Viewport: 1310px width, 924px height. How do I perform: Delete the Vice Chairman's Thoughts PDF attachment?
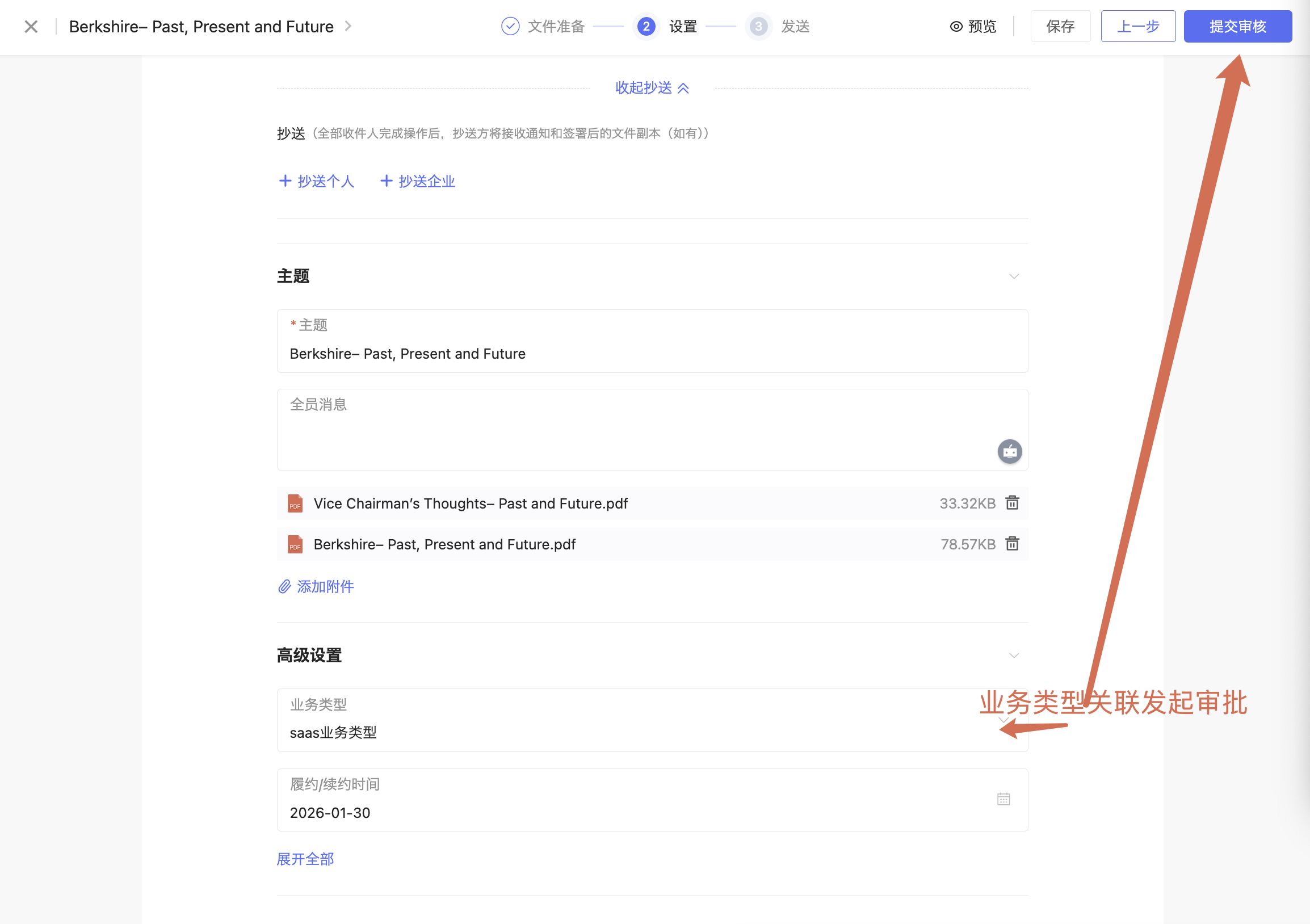coord(1012,503)
